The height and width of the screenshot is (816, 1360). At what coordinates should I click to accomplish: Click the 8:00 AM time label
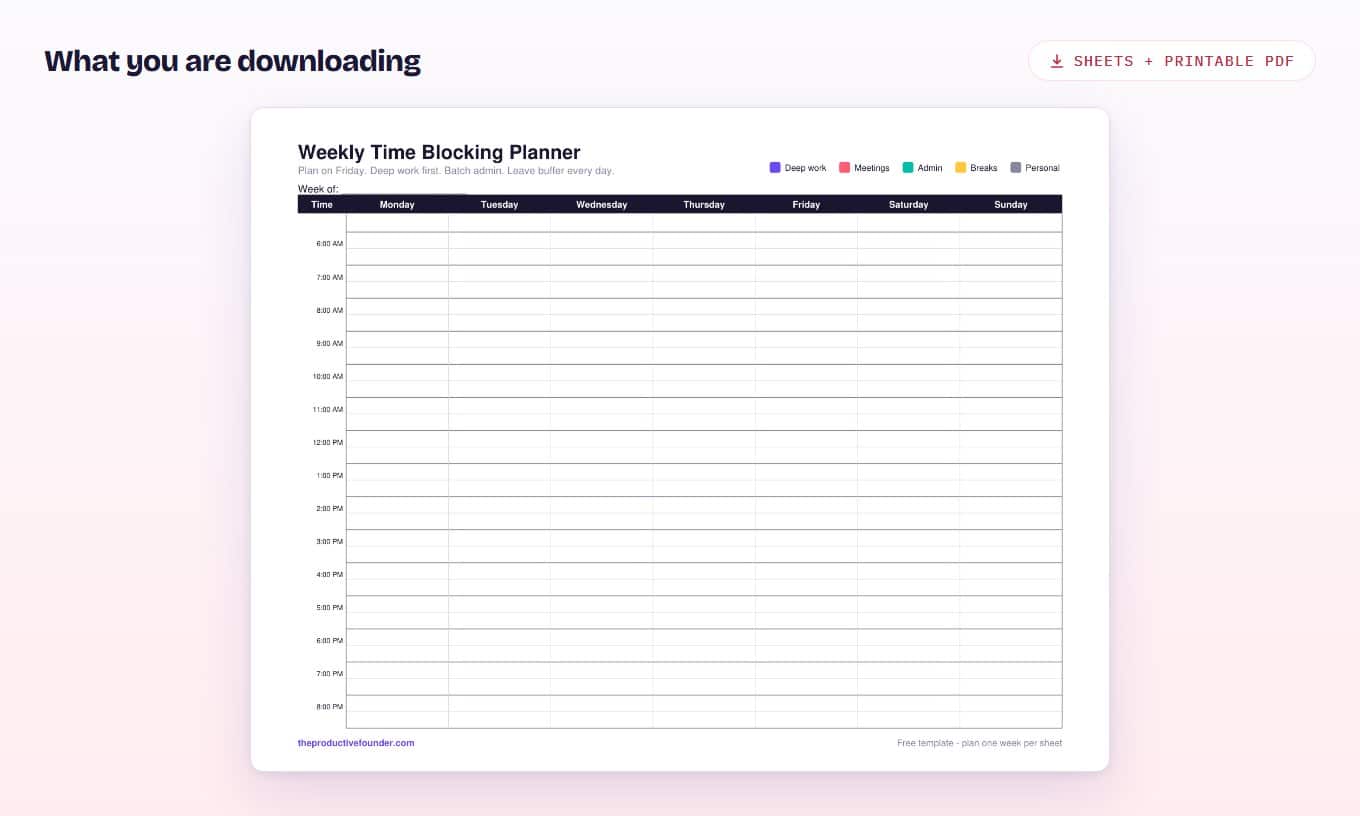tap(330, 310)
